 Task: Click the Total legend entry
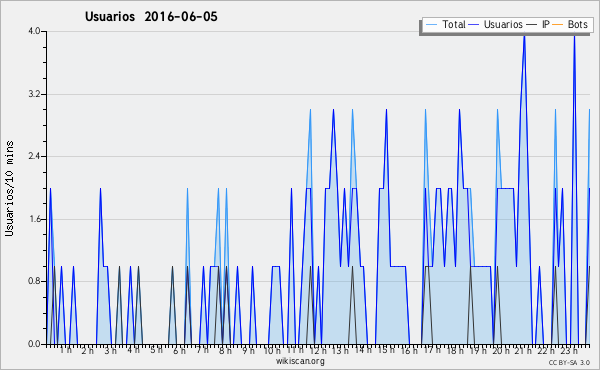pos(445,25)
